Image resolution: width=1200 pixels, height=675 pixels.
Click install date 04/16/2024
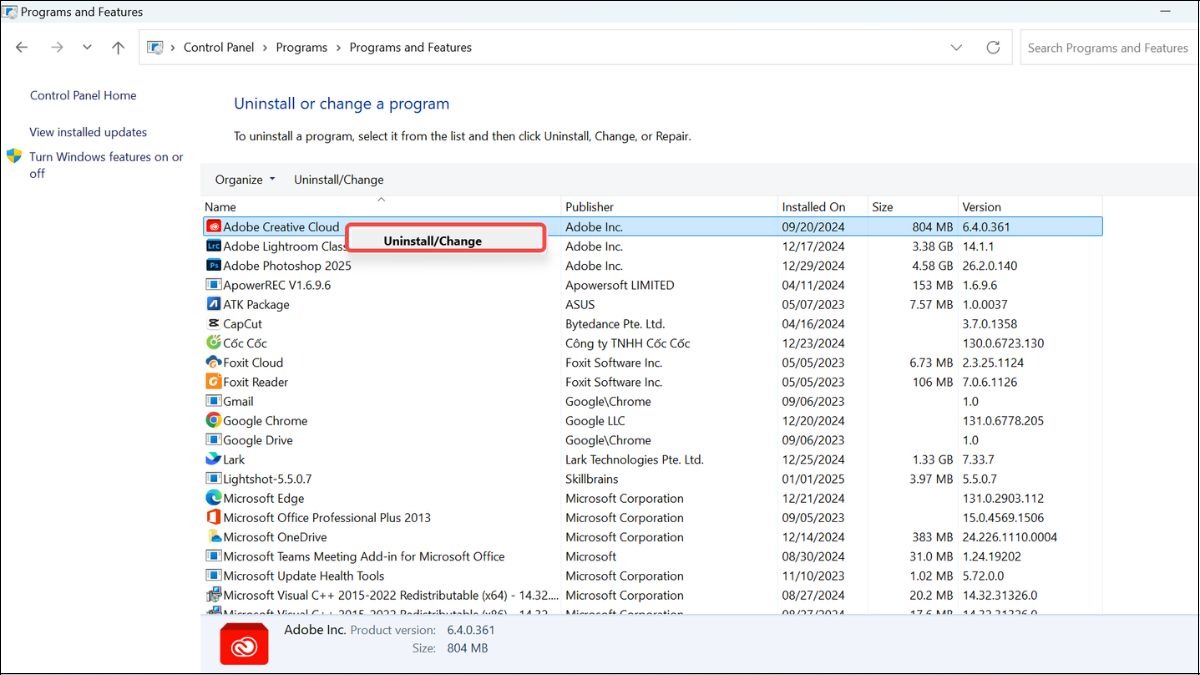tap(813, 324)
